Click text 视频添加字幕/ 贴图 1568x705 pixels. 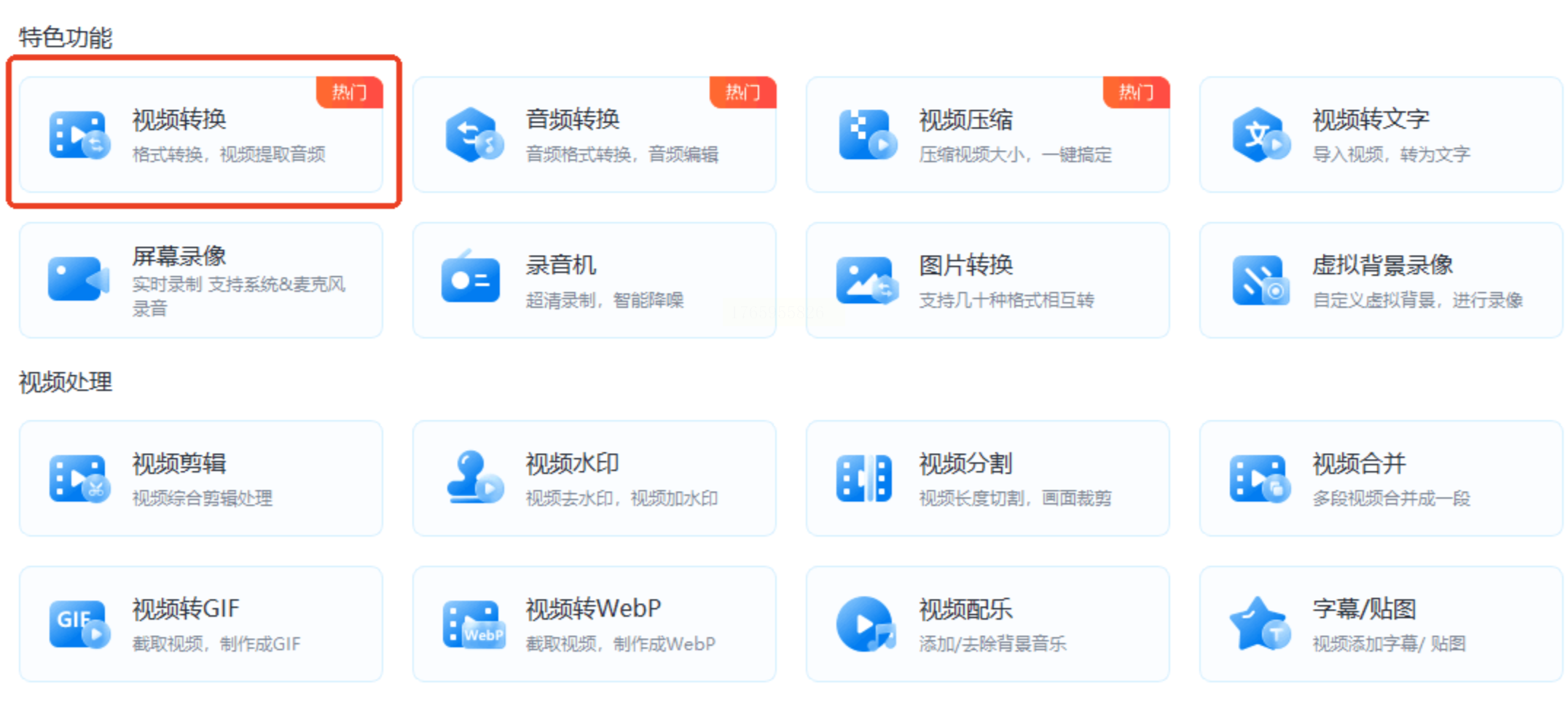click(1389, 644)
